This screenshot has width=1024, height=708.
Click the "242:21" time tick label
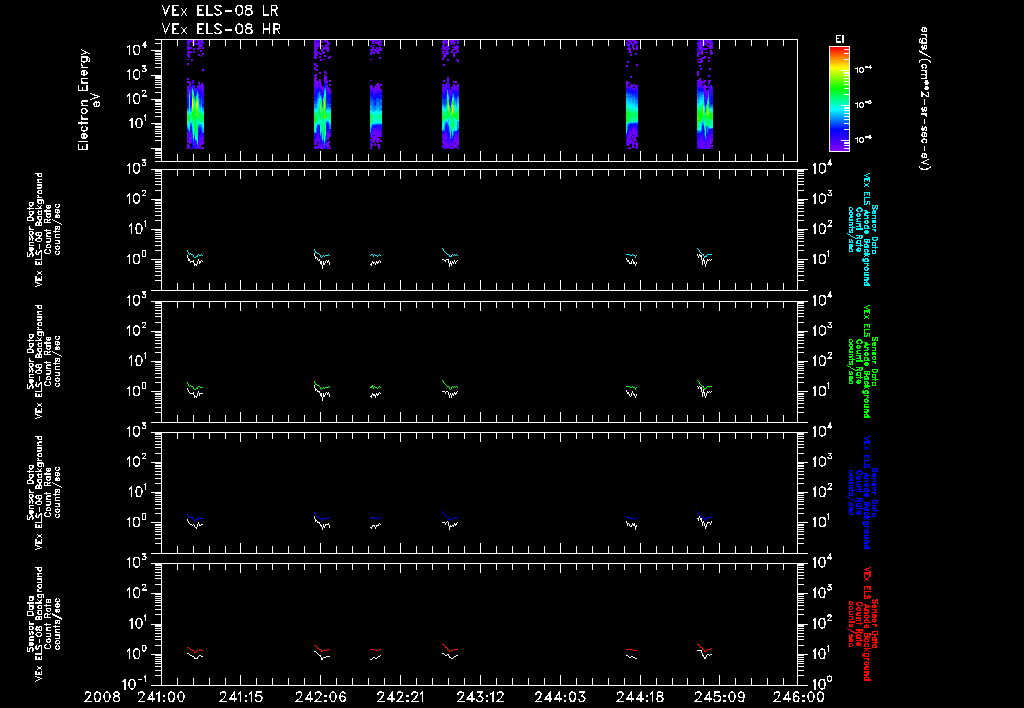click(x=400, y=698)
